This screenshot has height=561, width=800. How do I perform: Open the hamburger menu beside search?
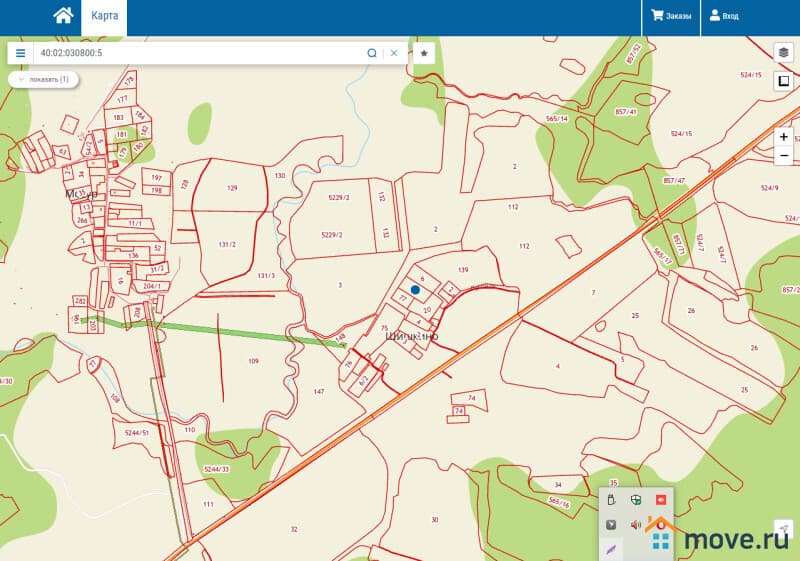click(20, 53)
